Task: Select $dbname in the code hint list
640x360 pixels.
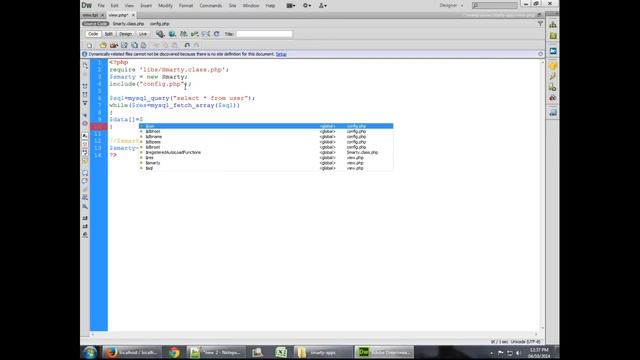Action: point(266,137)
